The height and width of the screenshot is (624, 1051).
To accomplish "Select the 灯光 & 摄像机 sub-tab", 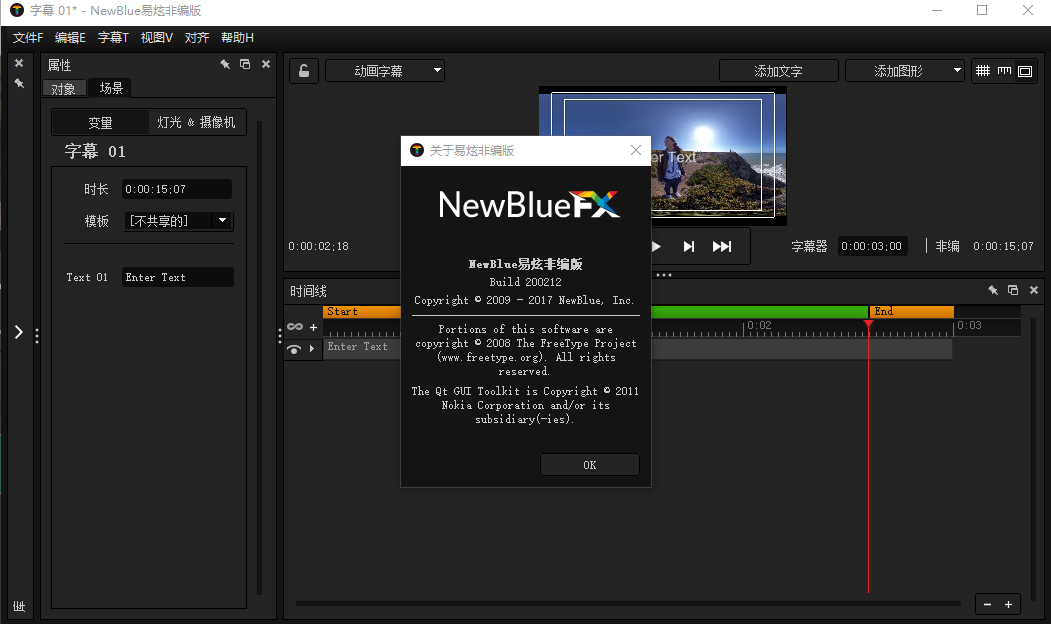I will [196, 122].
